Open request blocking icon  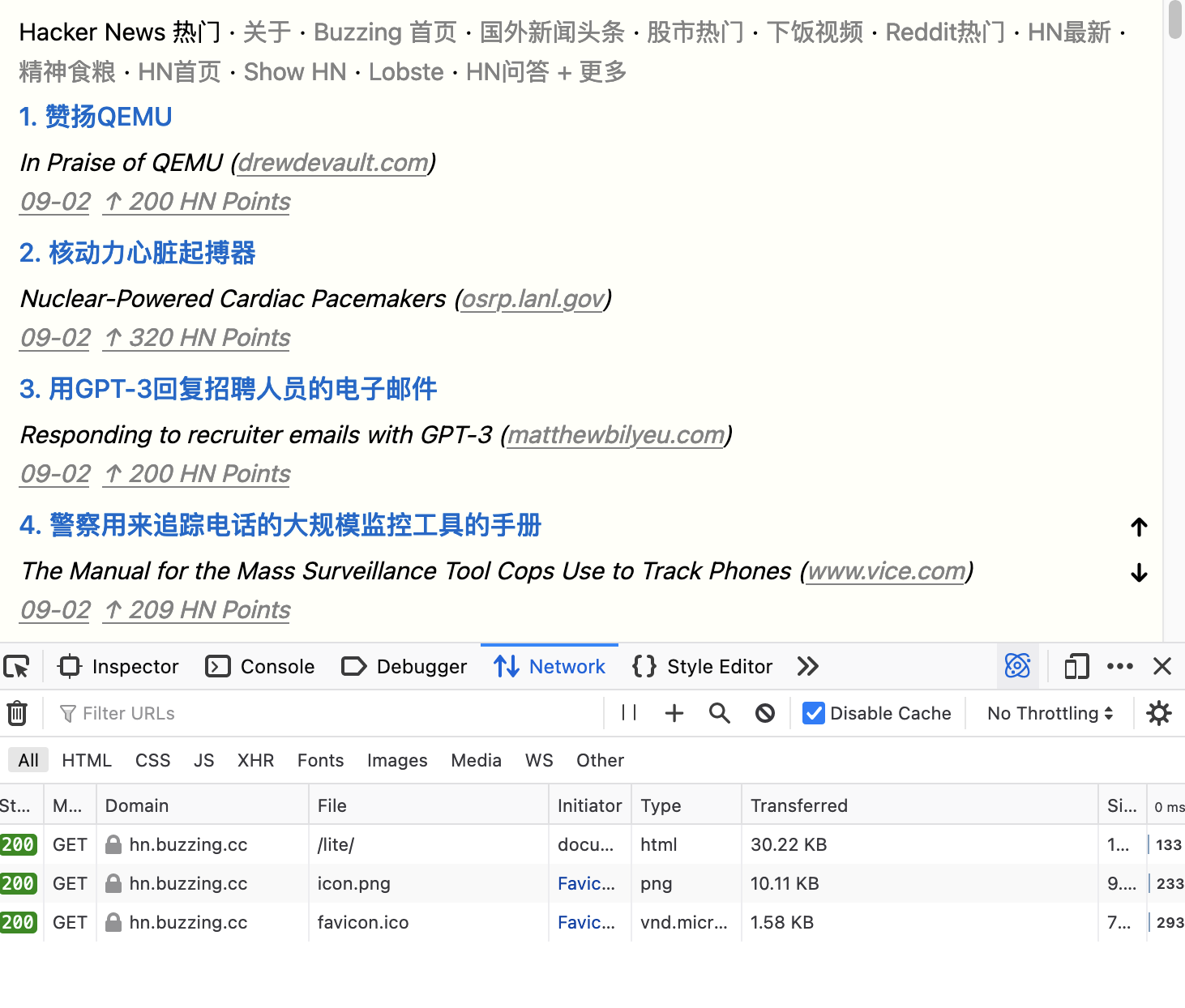[x=764, y=713]
